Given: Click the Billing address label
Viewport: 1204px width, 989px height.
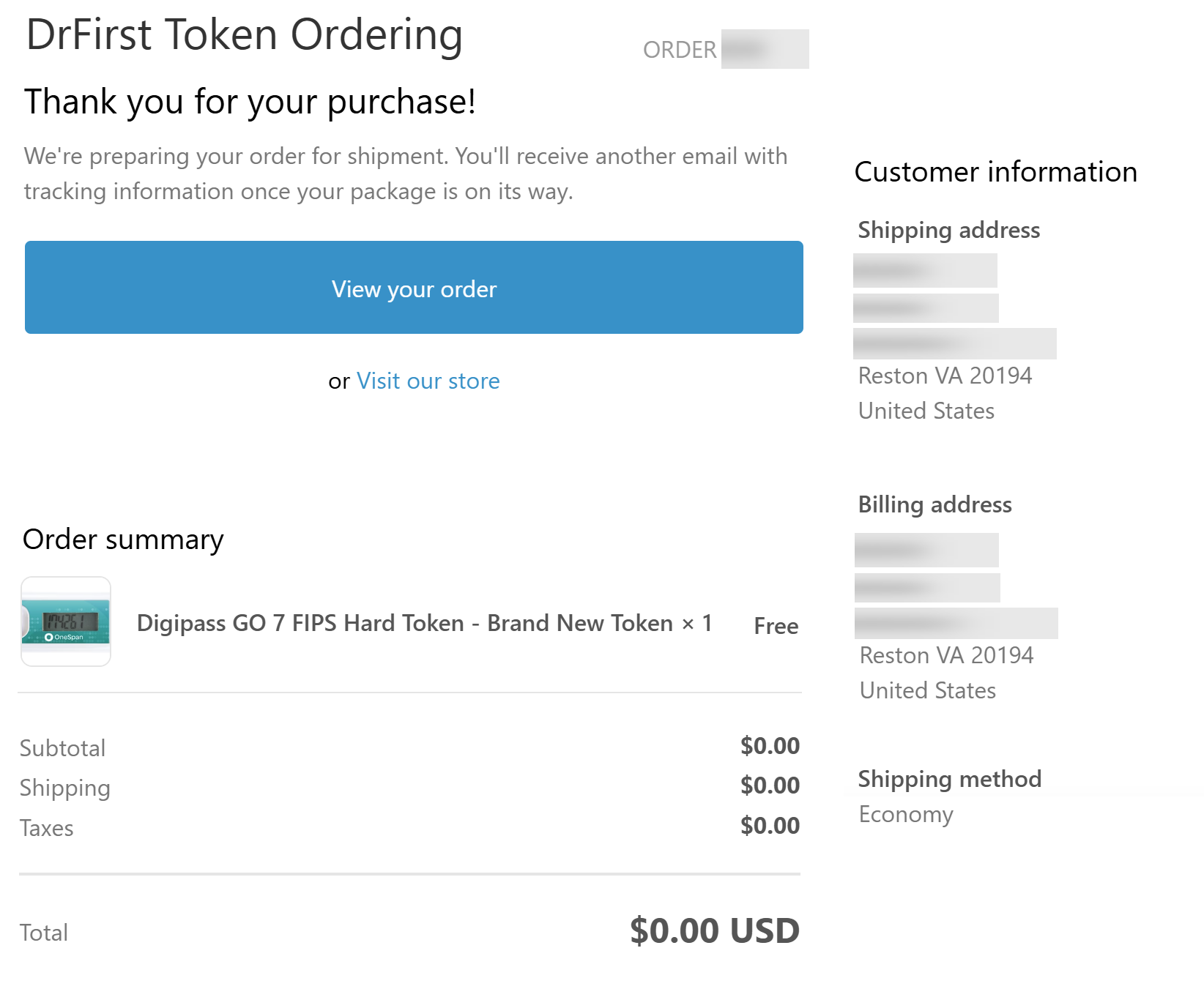Looking at the screenshot, I should coord(934,504).
